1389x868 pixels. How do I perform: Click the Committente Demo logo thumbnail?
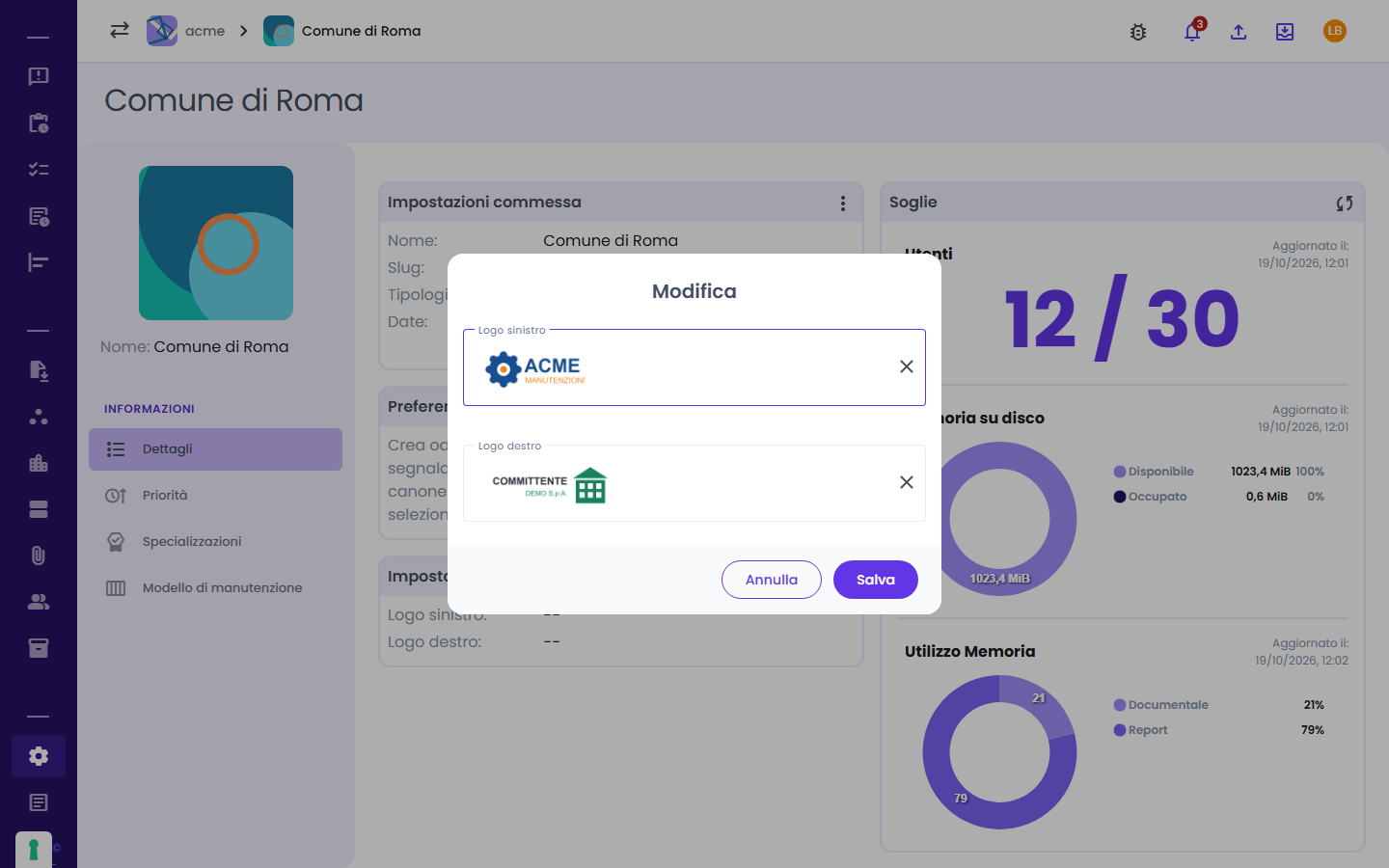550,485
